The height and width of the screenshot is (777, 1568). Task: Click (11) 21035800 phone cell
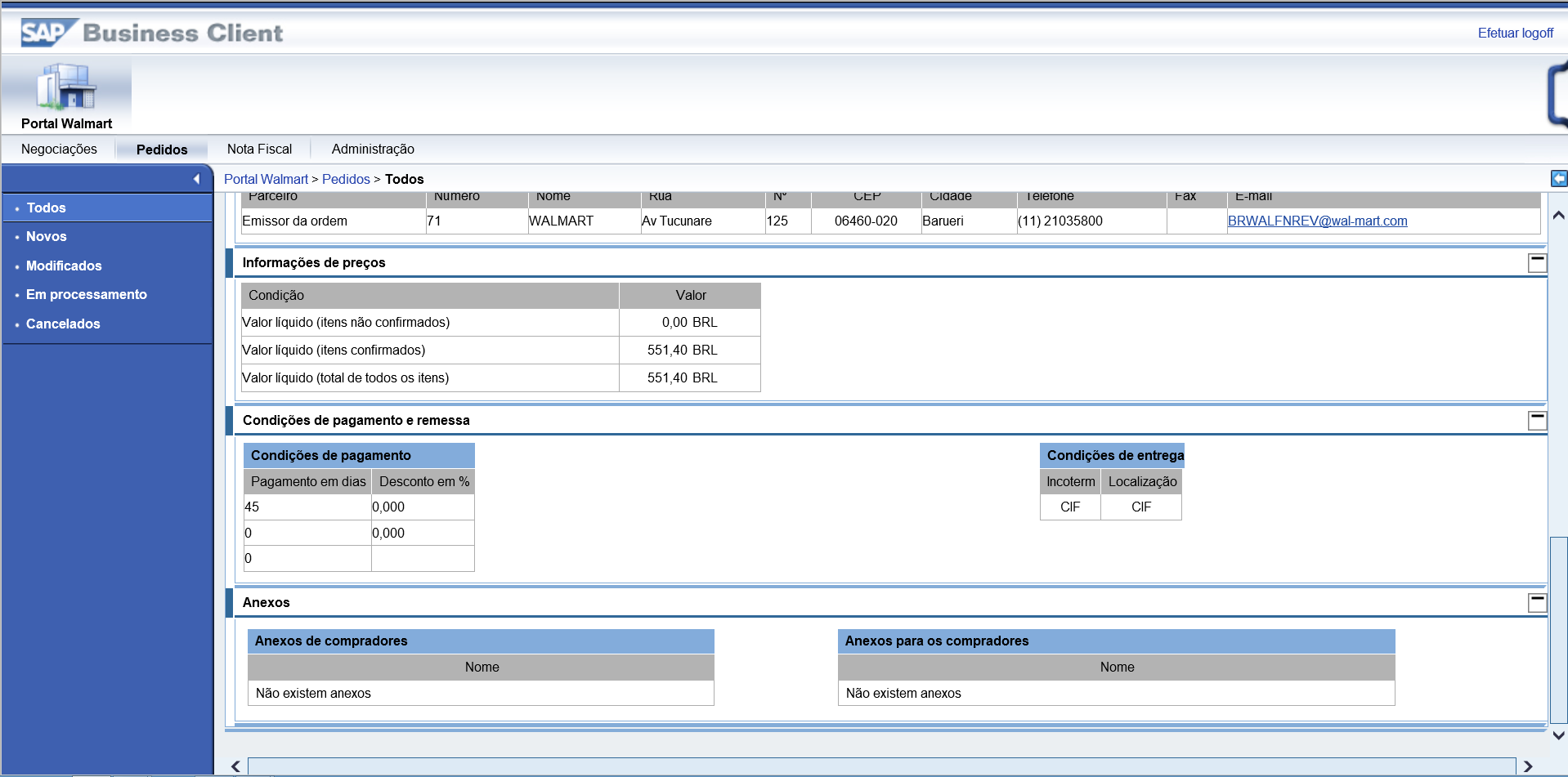coord(1091,221)
